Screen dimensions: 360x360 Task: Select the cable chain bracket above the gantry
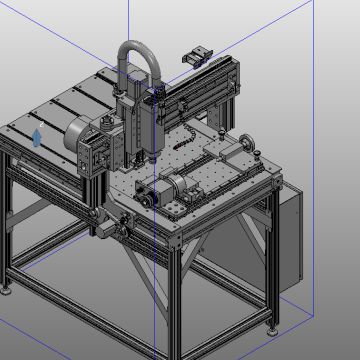coord(197,56)
